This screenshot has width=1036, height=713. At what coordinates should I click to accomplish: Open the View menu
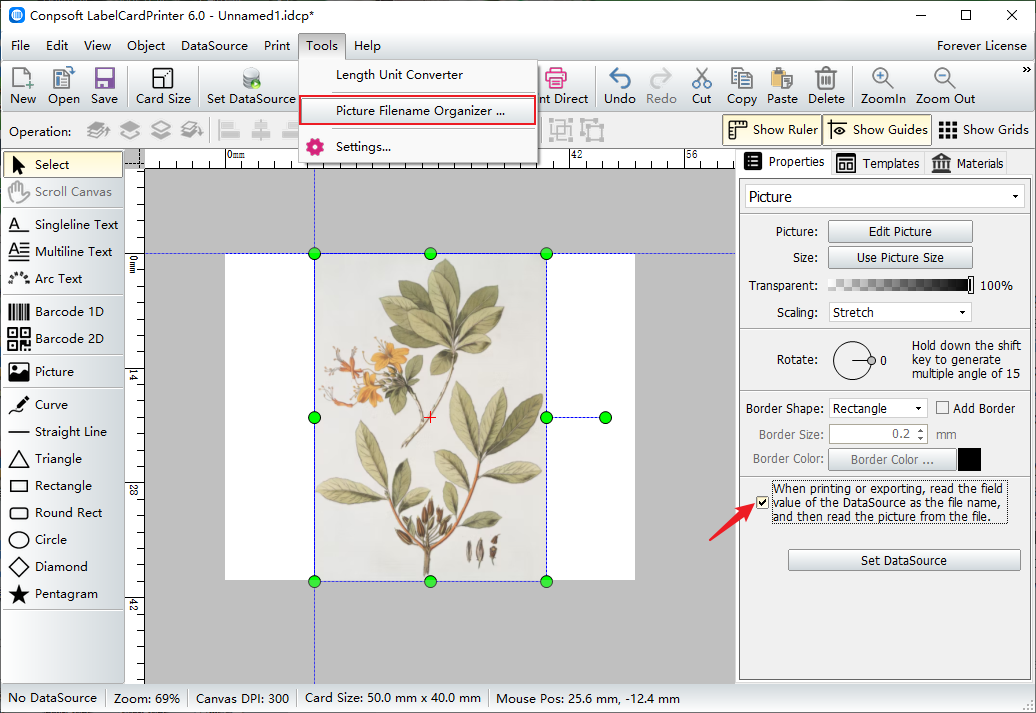(x=97, y=46)
